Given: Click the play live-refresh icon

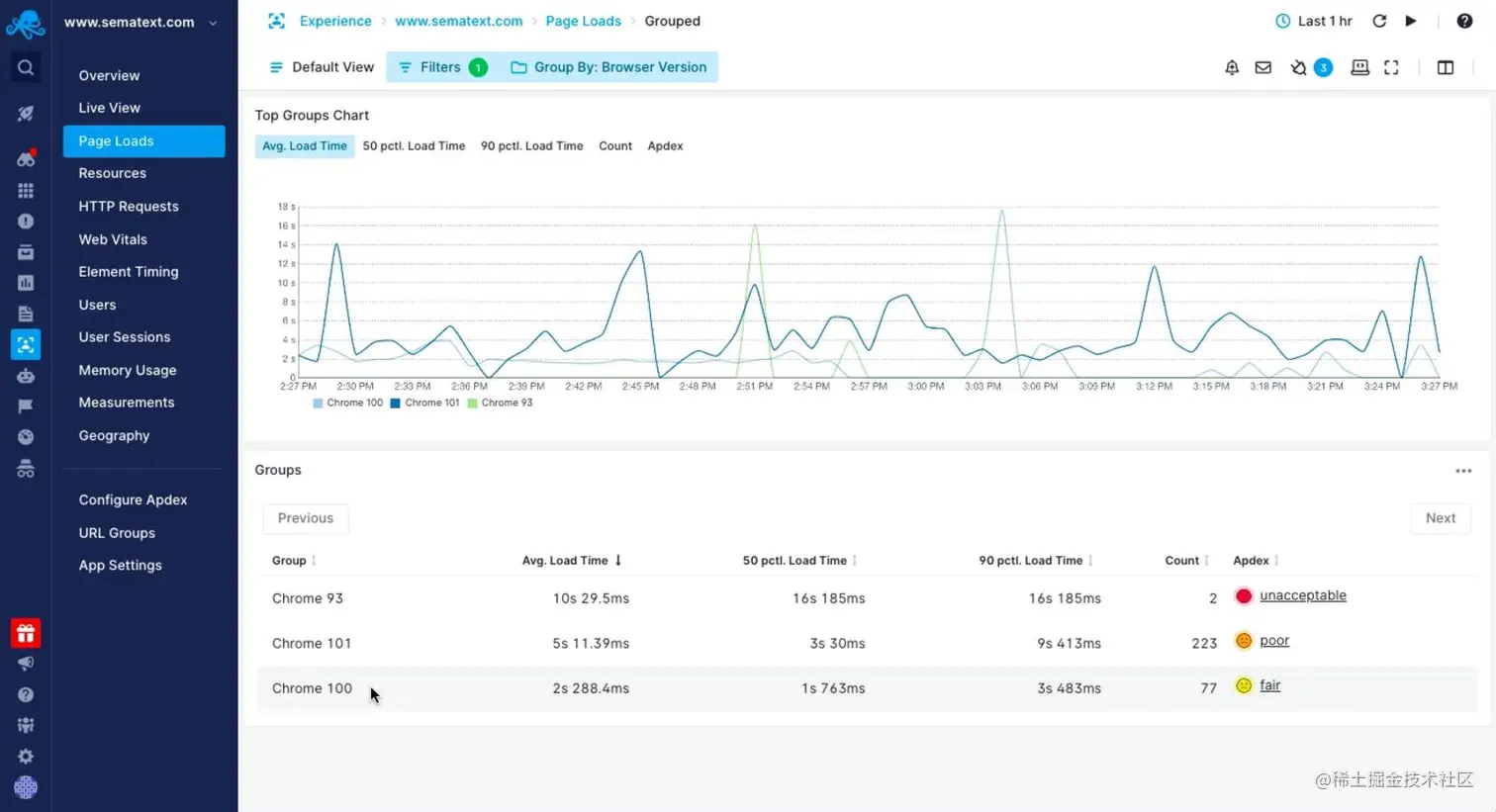Looking at the screenshot, I should tap(1411, 21).
